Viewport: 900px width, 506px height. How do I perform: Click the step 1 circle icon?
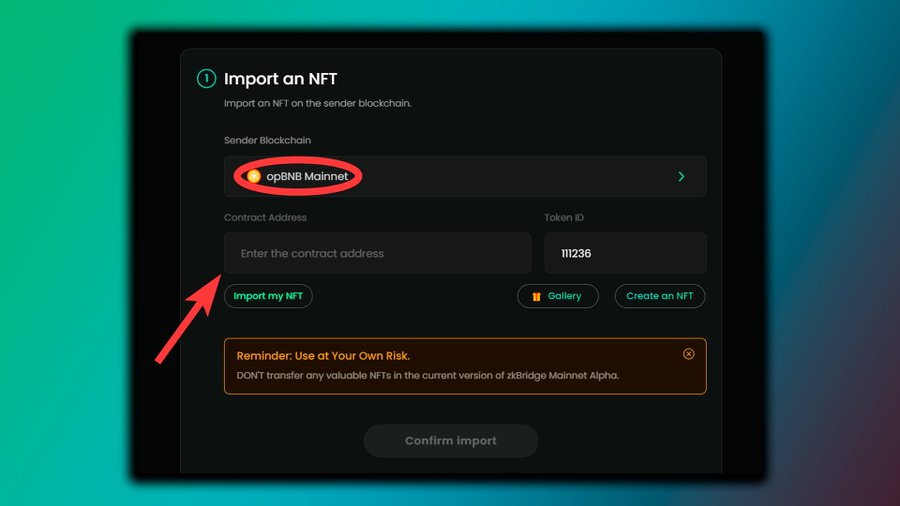pos(207,79)
